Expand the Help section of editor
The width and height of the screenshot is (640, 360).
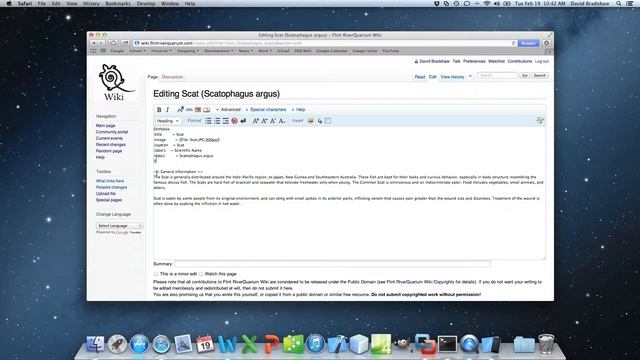299,110
